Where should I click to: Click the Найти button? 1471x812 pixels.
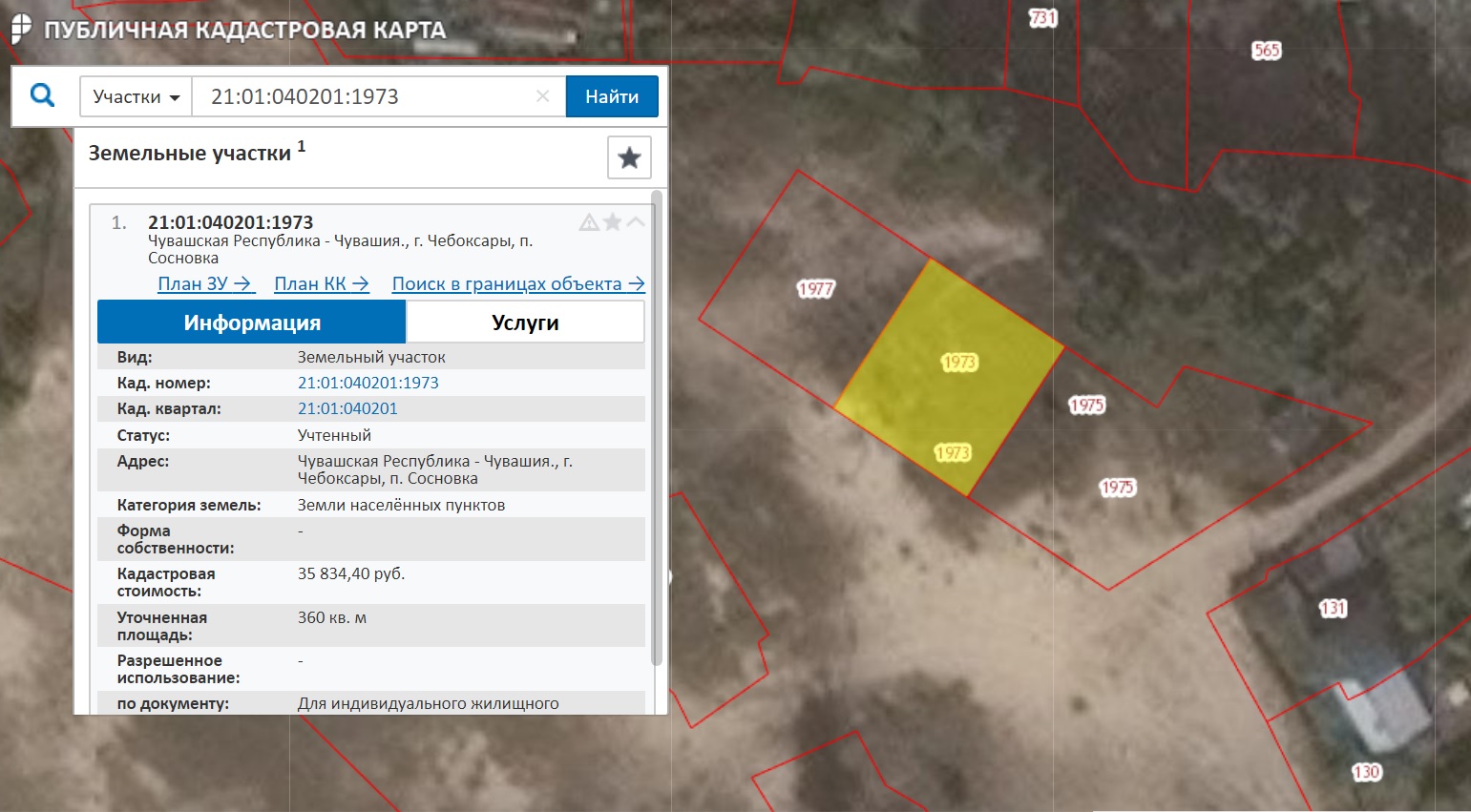(612, 96)
